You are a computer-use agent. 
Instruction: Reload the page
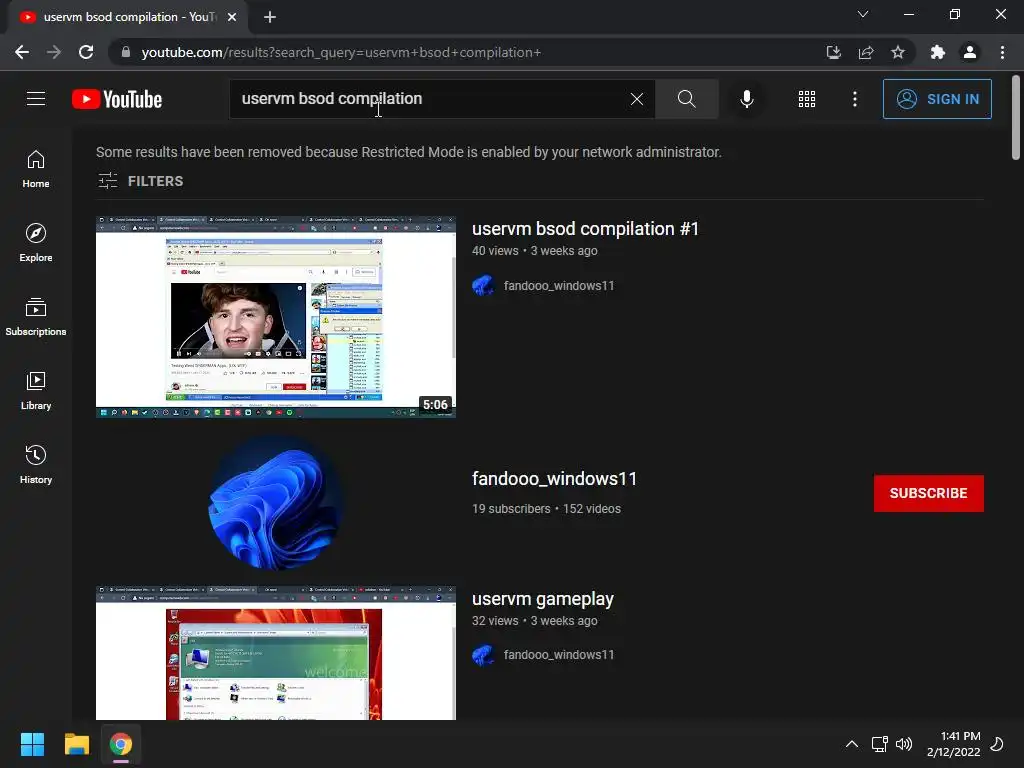click(86, 52)
